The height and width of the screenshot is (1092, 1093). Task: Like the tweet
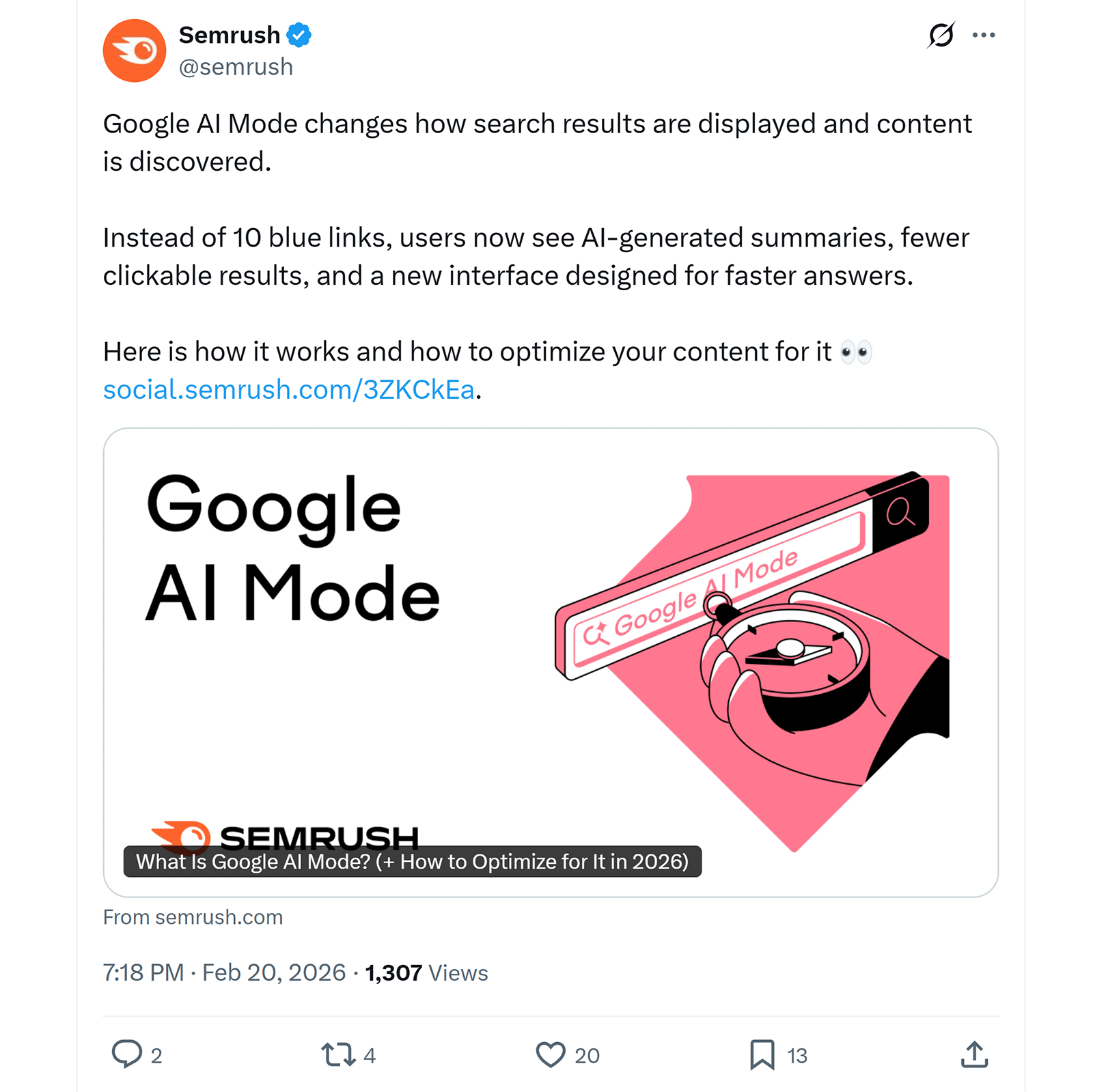[x=551, y=1055]
